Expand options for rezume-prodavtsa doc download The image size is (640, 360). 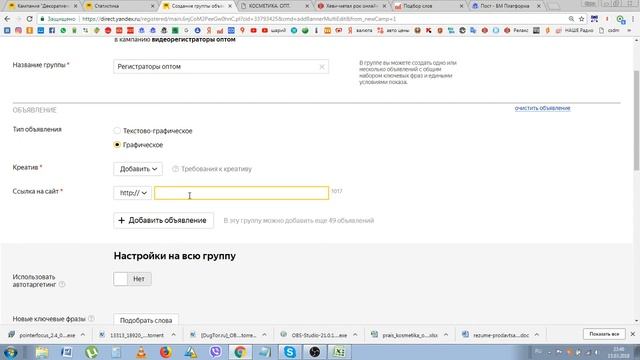[x=537, y=335]
